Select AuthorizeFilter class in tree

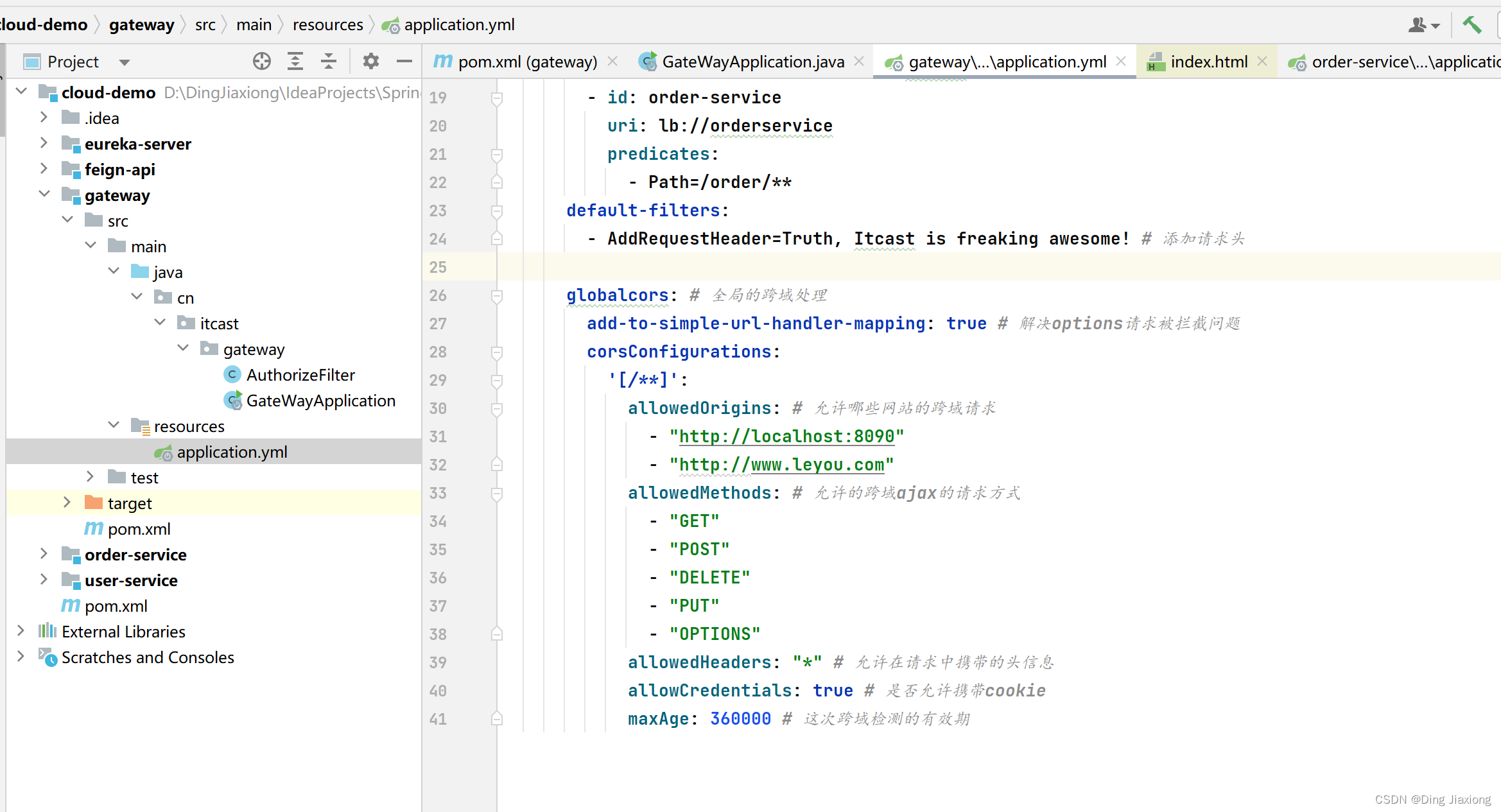pos(300,375)
